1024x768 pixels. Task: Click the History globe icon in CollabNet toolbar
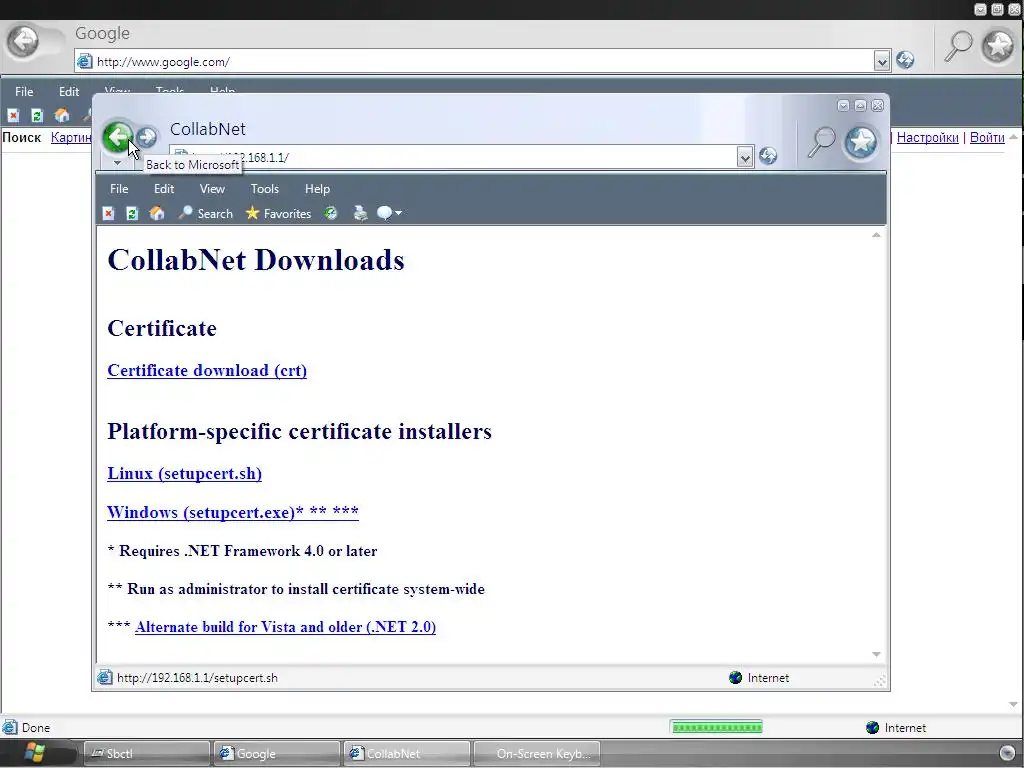[x=331, y=214]
